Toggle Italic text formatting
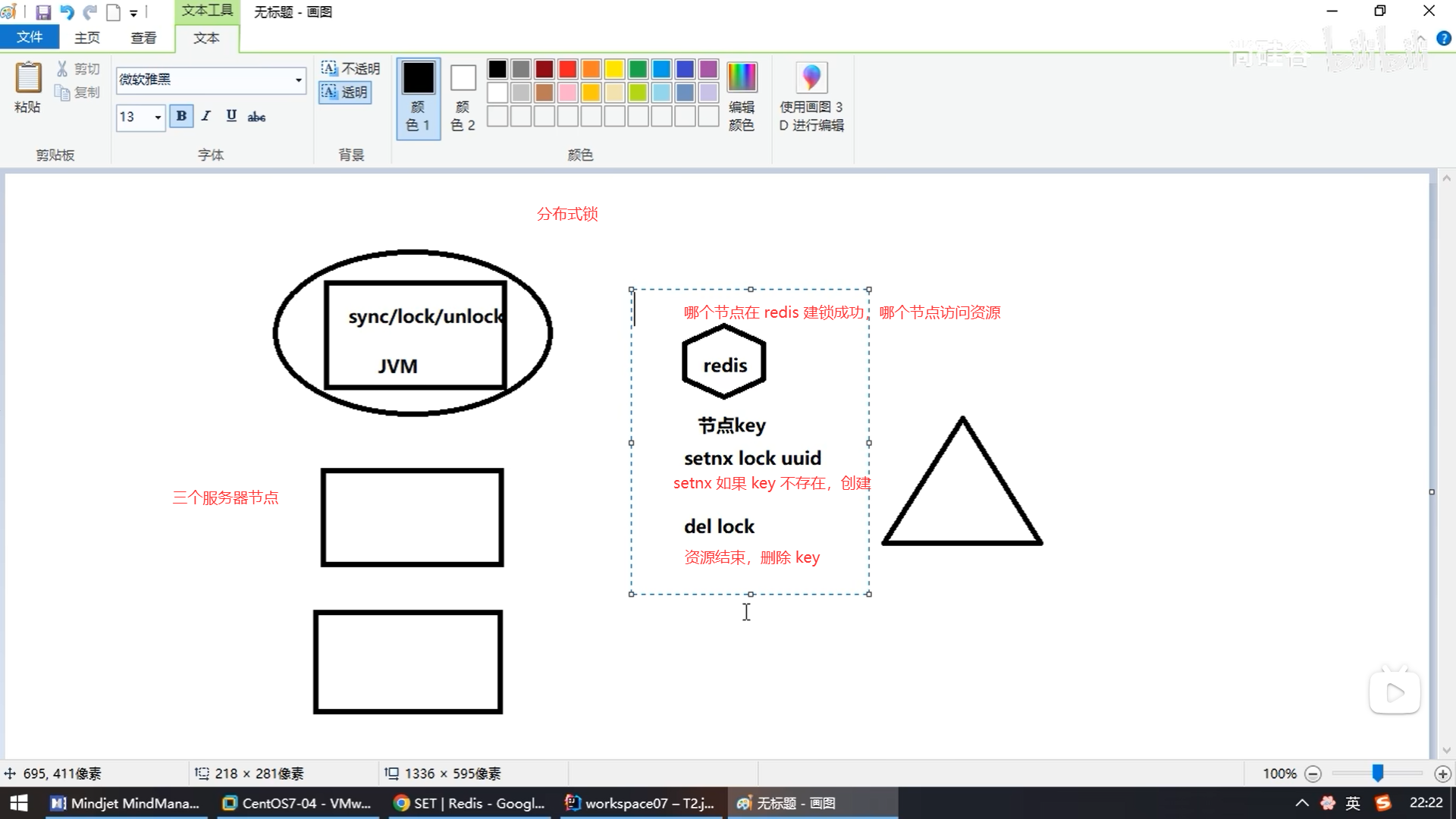The height and width of the screenshot is (819, 1456). [x=206, y=116]
